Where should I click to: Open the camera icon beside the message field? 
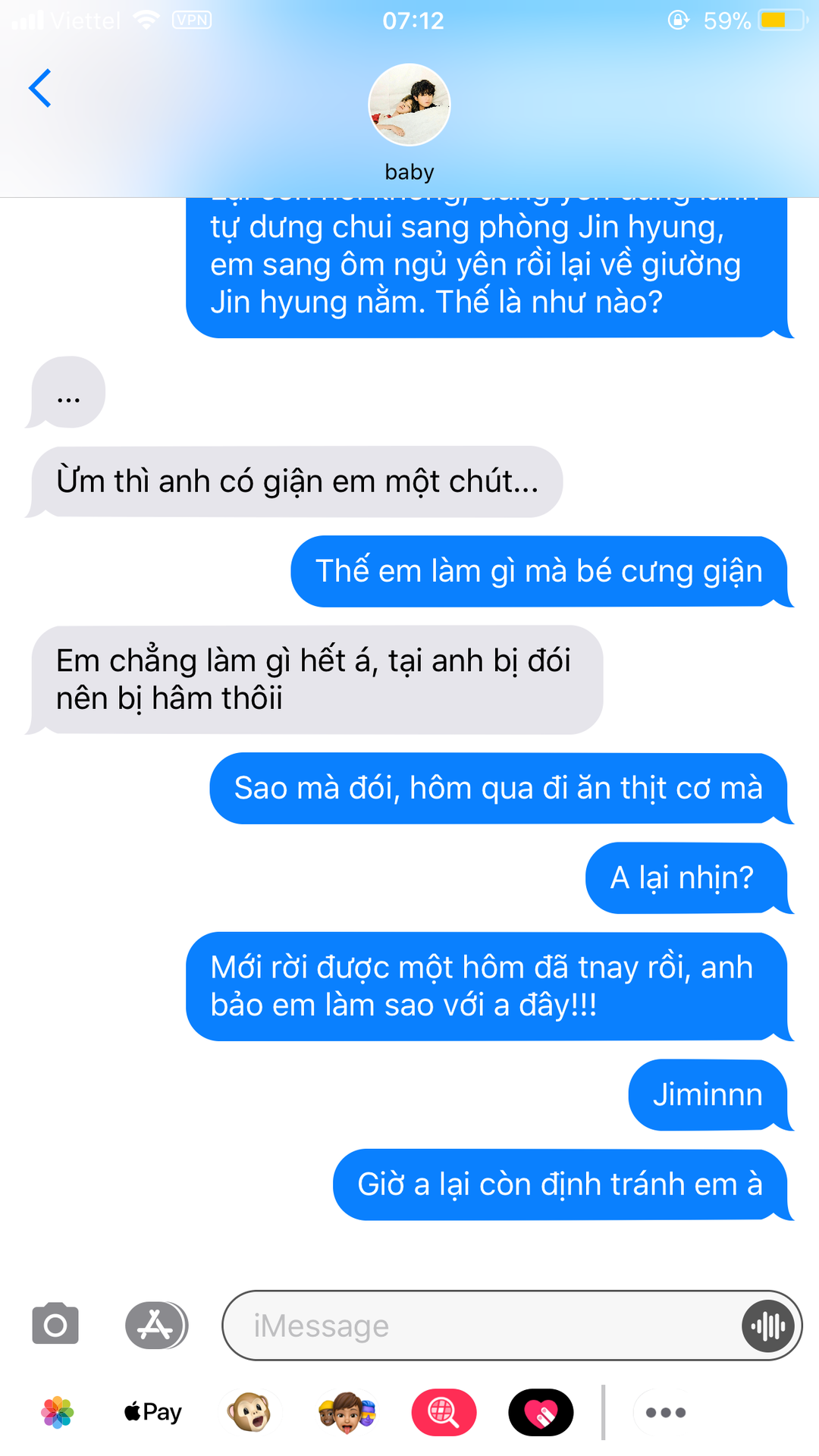tap(55, 1325)
